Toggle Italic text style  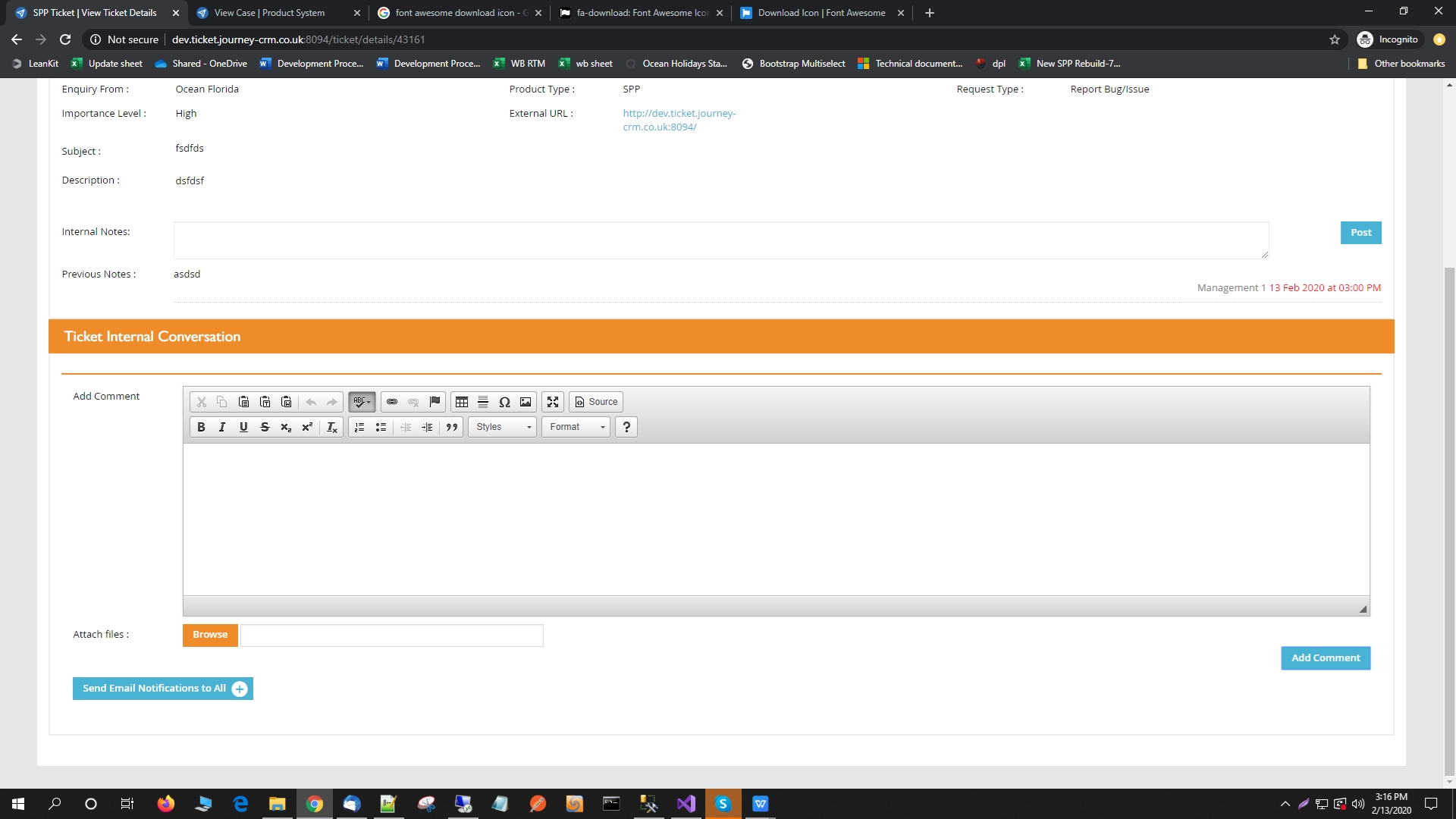point(222,427)
